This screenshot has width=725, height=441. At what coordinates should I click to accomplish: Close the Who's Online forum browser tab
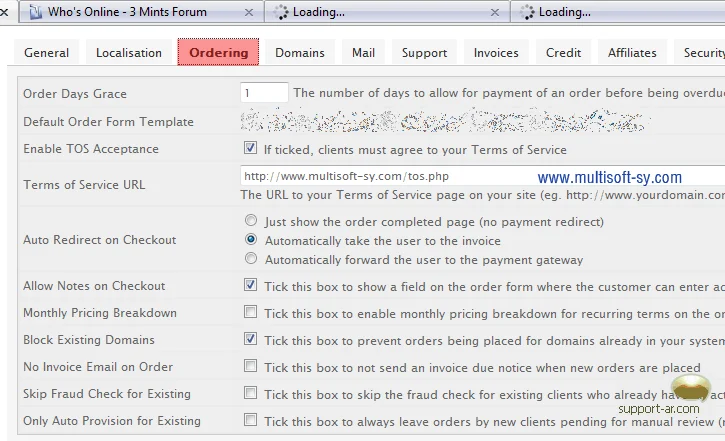tap(248, 12)
